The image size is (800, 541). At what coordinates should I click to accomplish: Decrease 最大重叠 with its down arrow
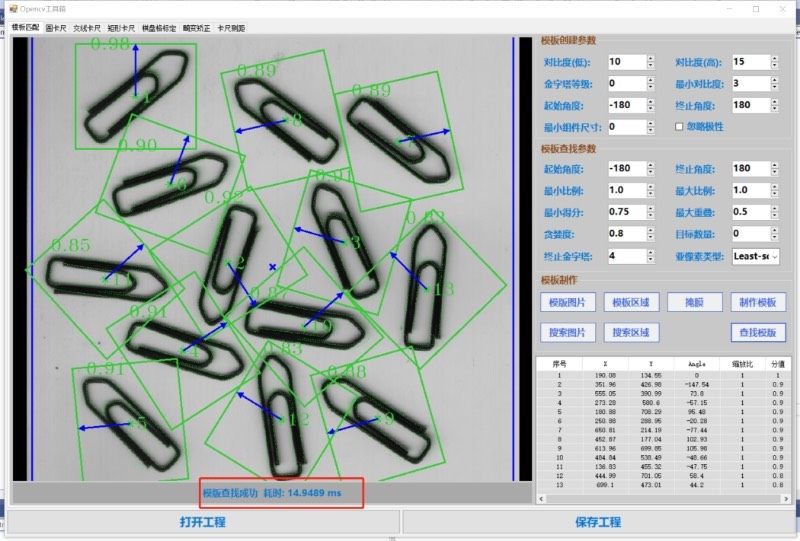click(x=774, y=216)
